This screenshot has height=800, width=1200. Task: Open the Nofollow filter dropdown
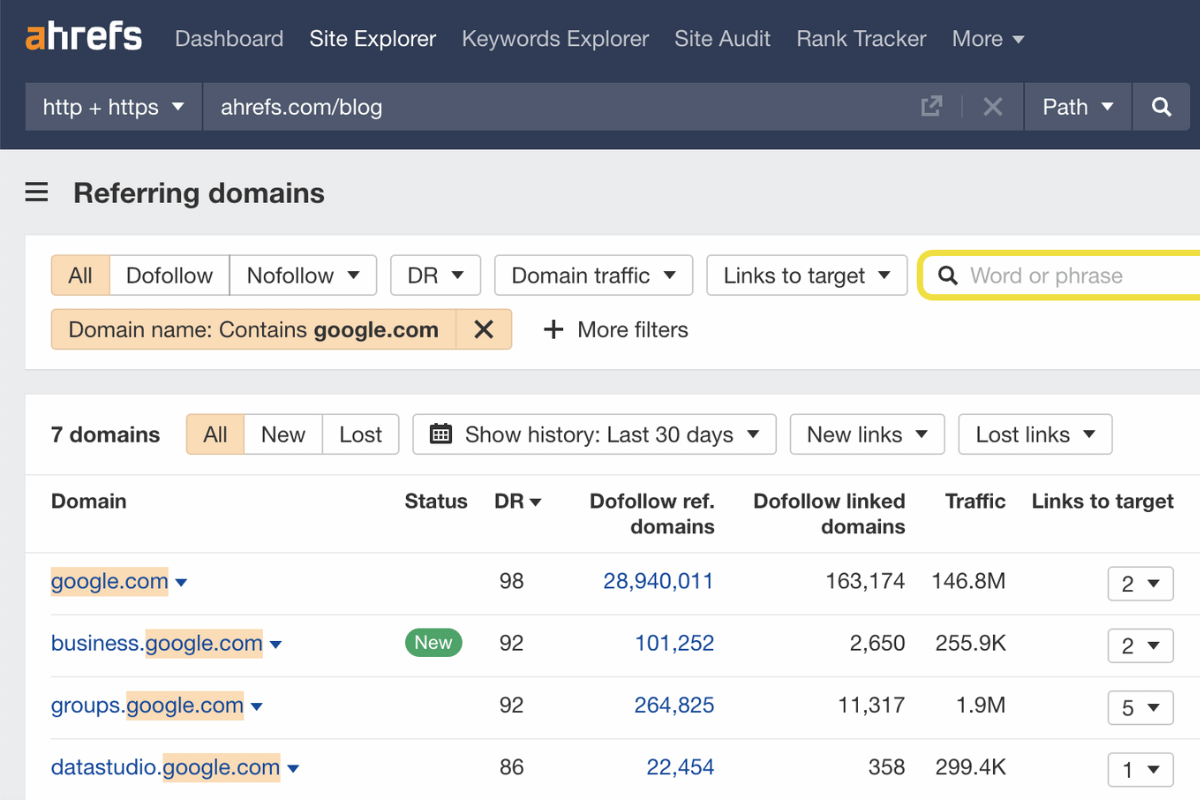303,275
